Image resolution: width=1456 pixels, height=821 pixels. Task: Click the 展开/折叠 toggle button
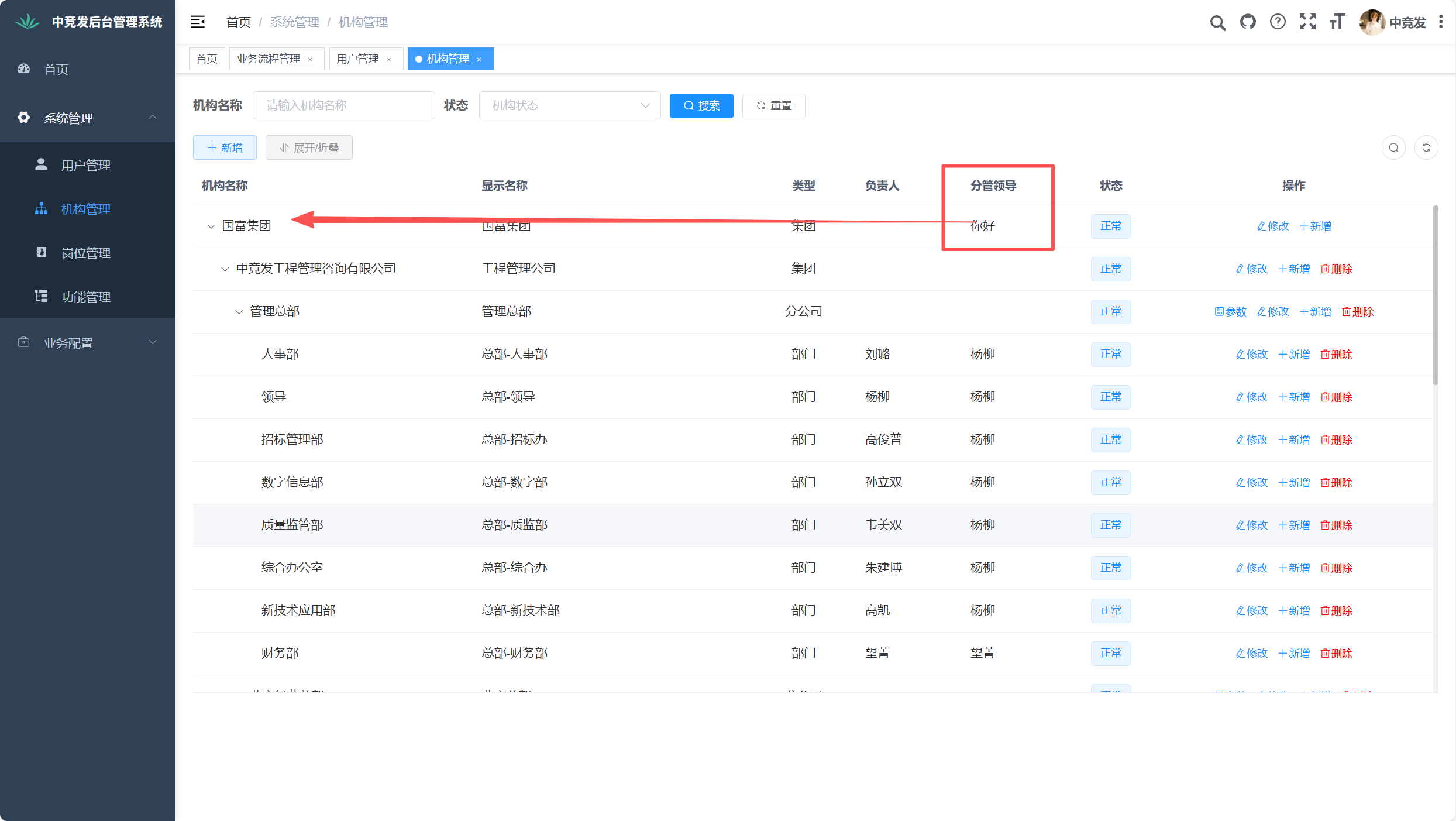coord(309,147)
